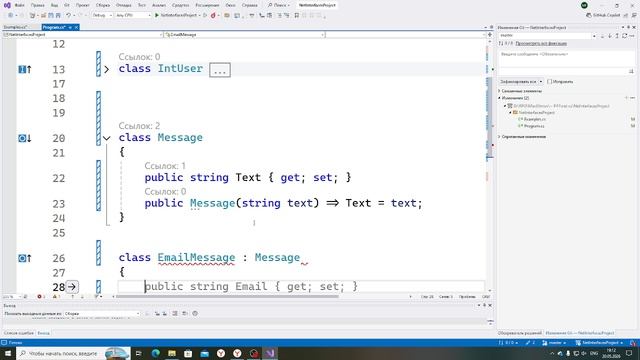Screen dimensions: 640x360
Task: Click the Push up-arrow icon in Git Changes
Action: pos(617,36)
